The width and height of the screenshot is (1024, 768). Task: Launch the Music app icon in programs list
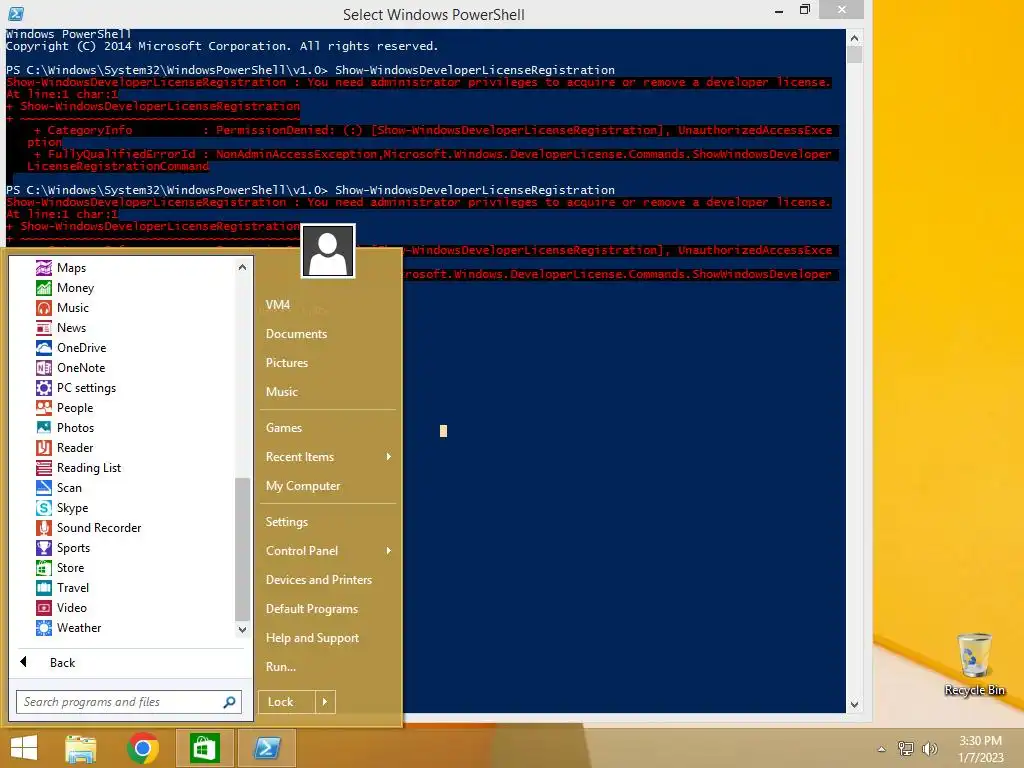coord(44,308)
